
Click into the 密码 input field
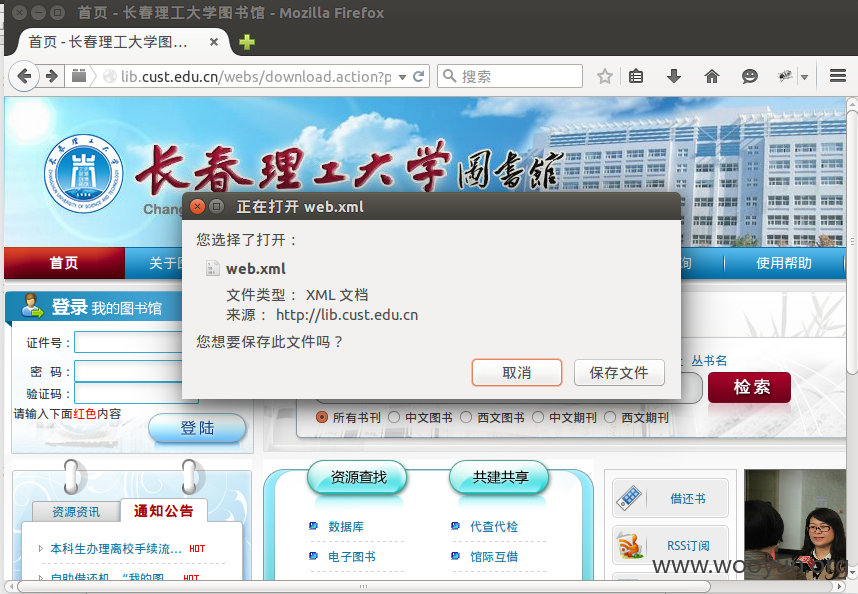[x=129, y=371]
